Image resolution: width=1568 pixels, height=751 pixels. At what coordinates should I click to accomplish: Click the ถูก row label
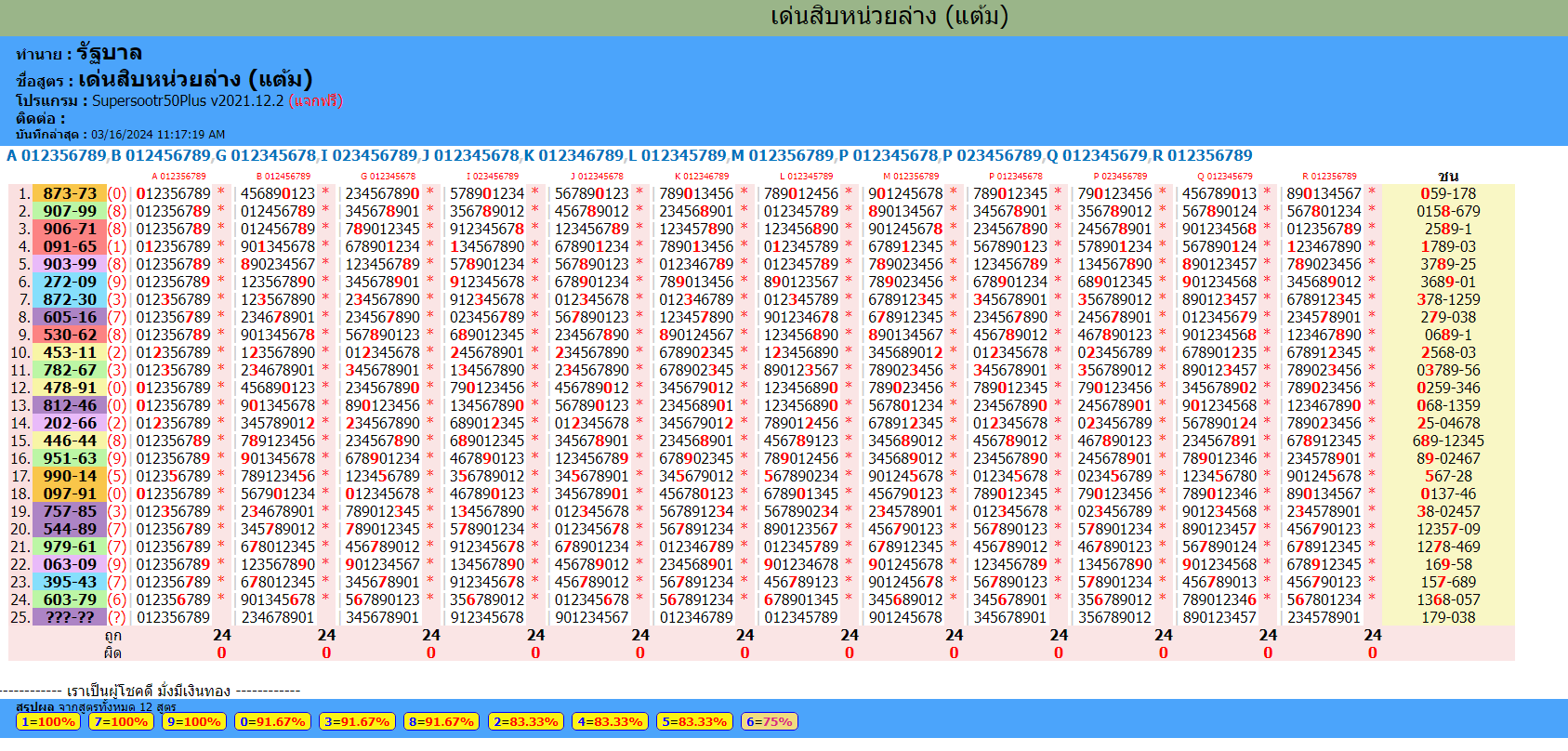click(113, 636)
